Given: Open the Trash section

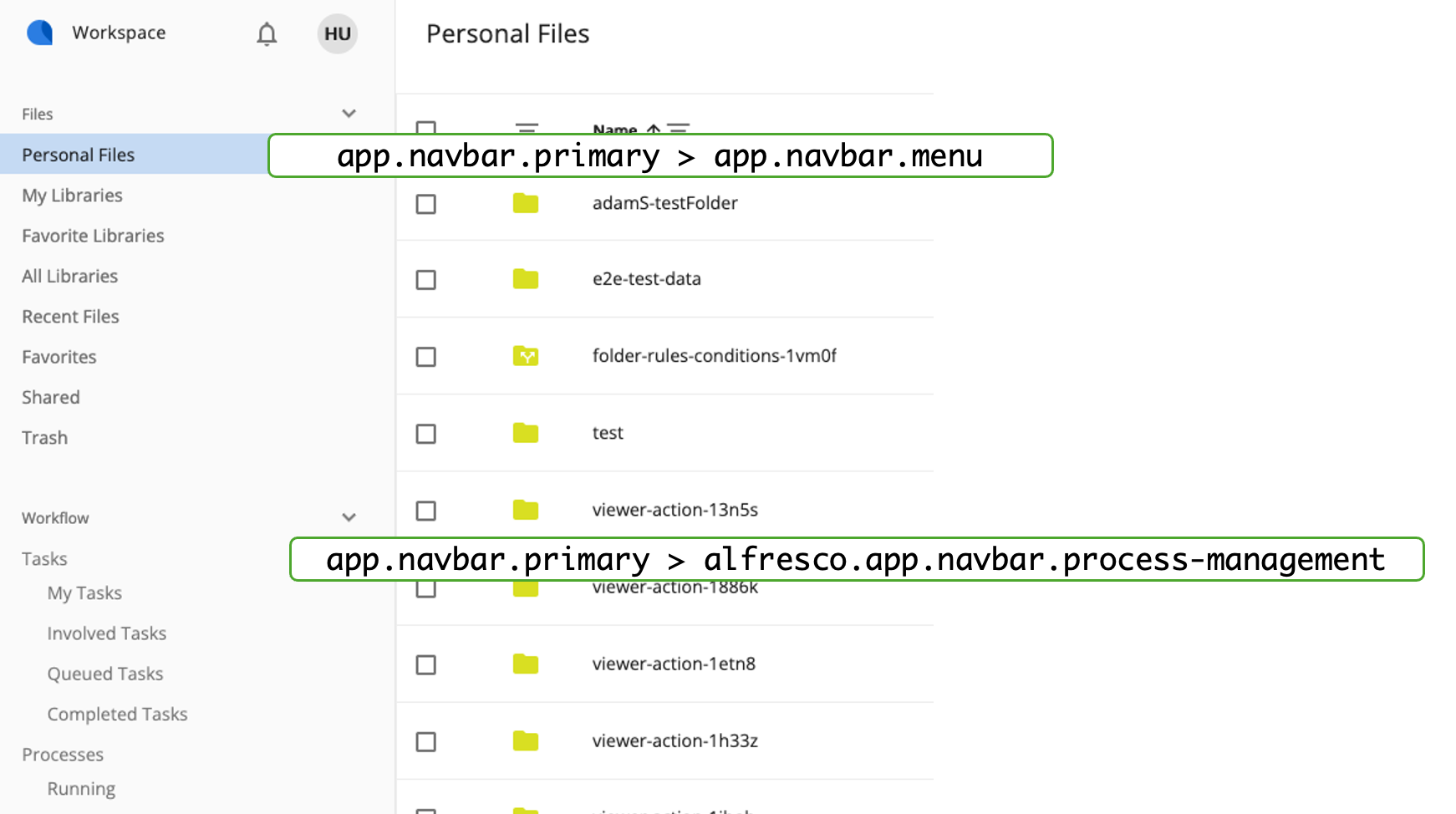Looking at the screenshot, I should tap(43, 437).
